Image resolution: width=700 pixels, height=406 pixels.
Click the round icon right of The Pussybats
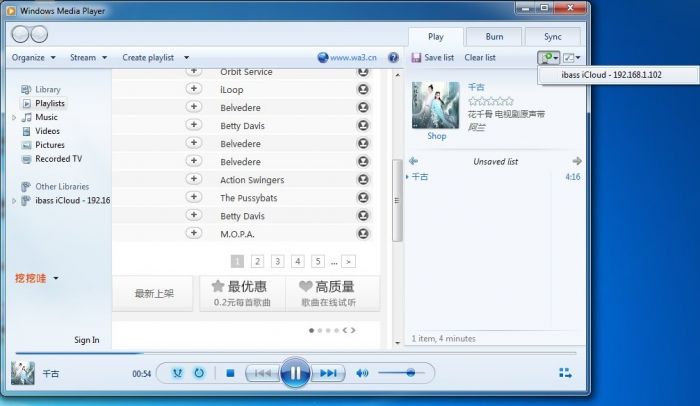coord(363,197)
